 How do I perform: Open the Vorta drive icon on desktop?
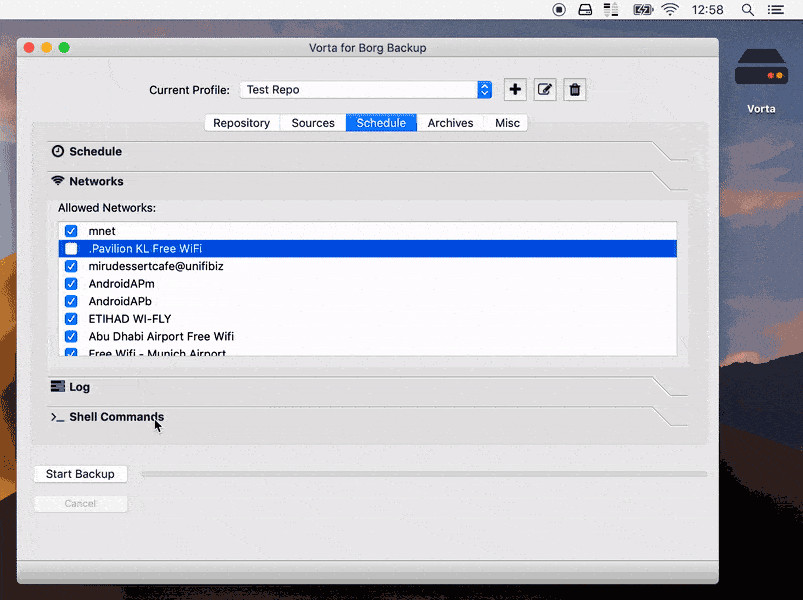[x=761, y=67]
